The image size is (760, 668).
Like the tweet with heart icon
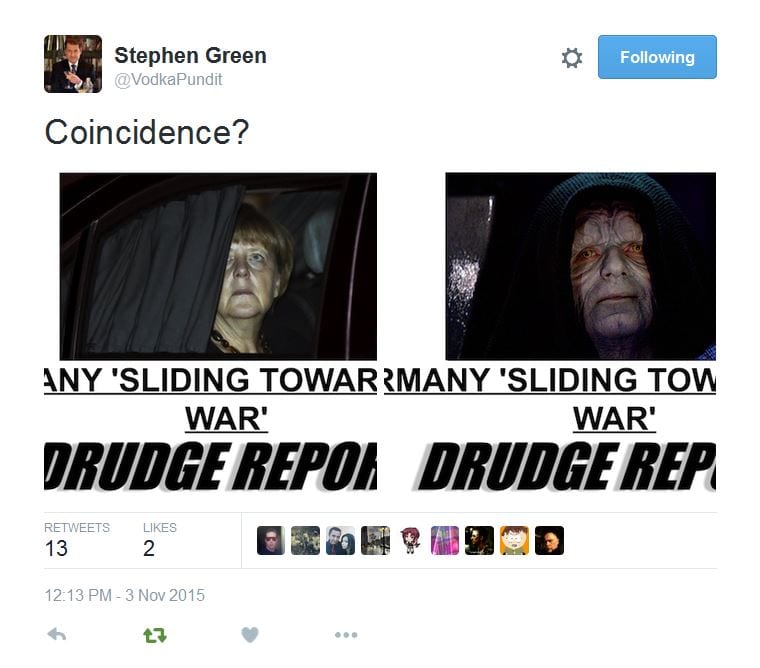[x=250, y=635]
